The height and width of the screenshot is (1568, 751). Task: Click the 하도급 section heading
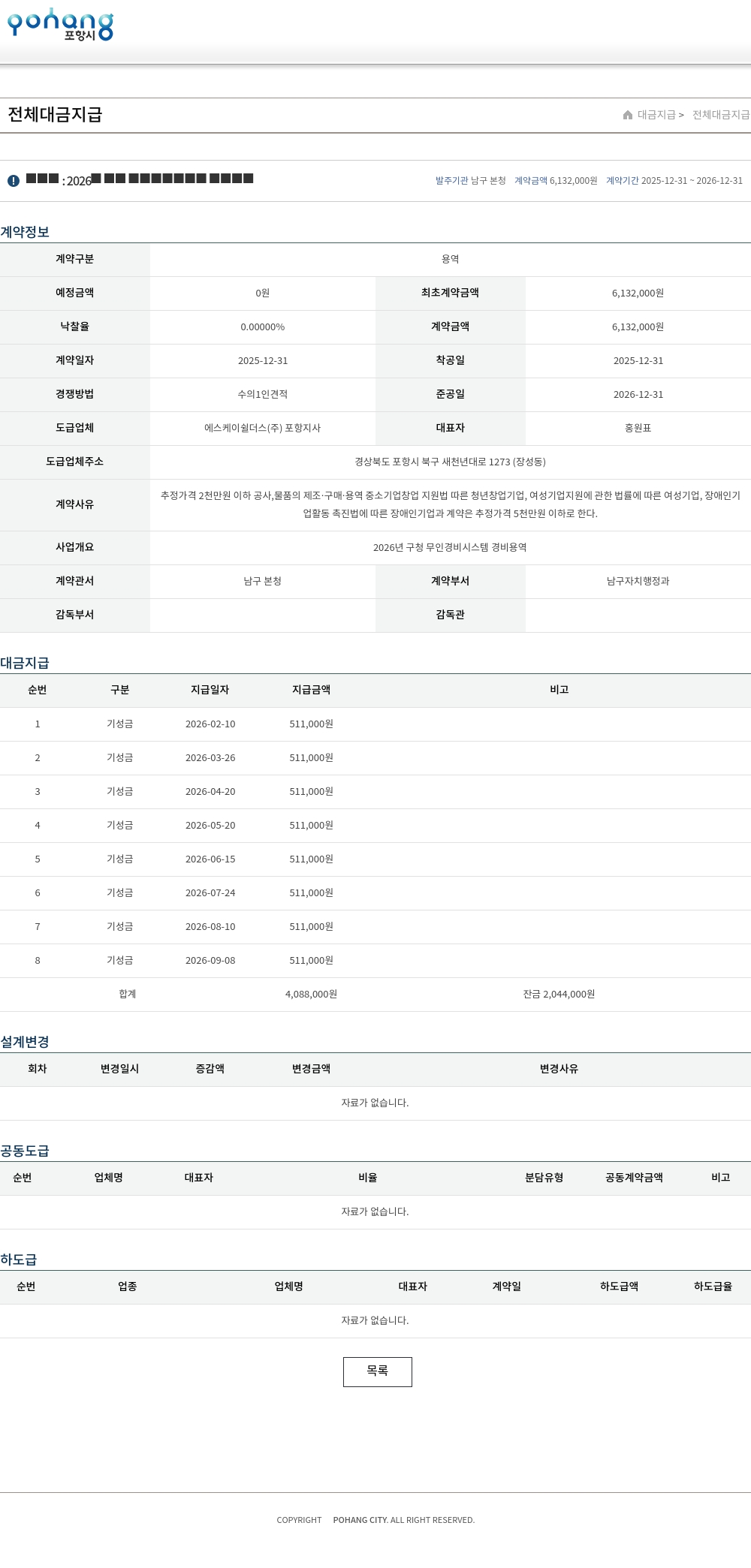19,1260
